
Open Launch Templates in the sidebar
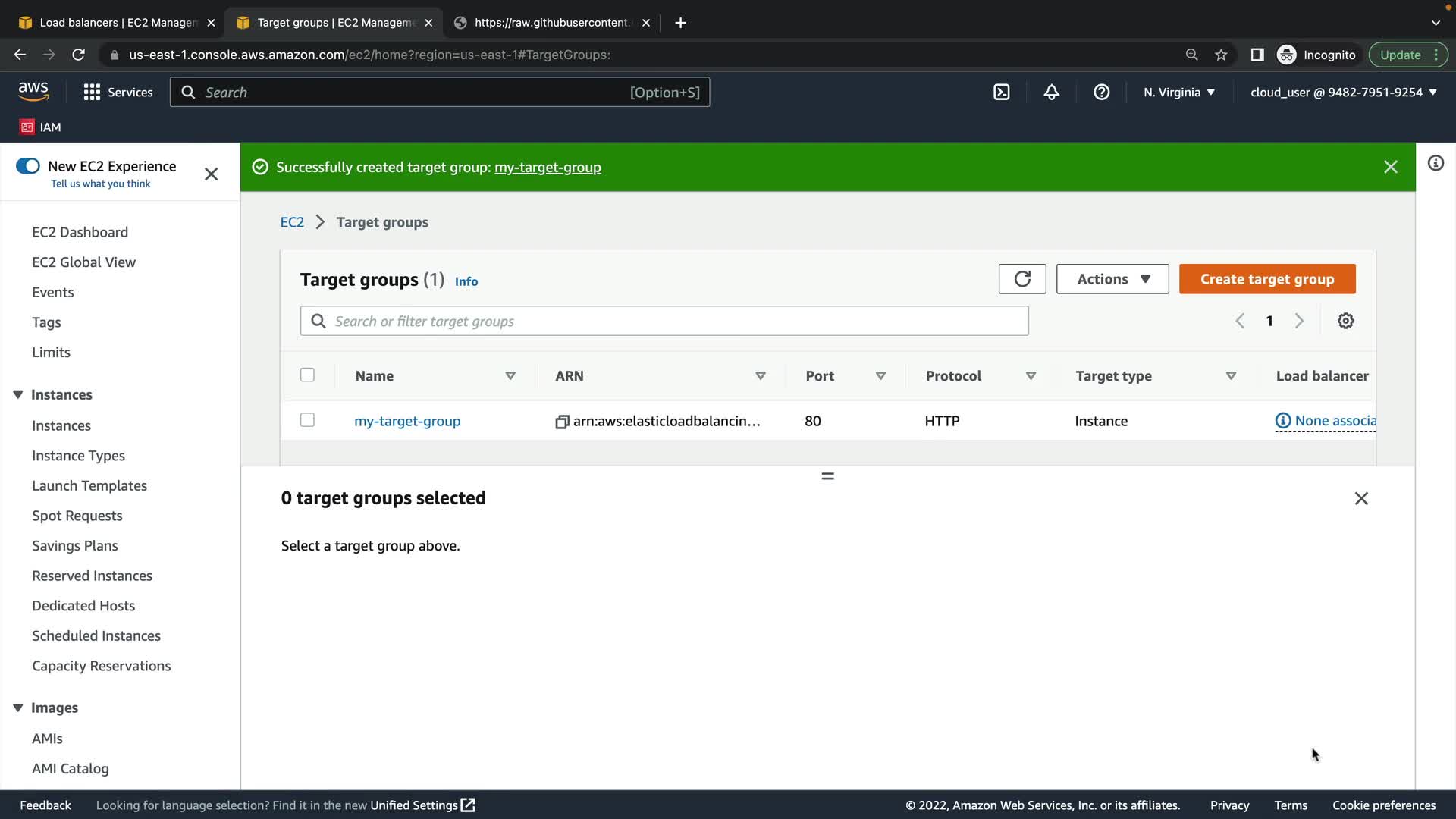point(89,485)
